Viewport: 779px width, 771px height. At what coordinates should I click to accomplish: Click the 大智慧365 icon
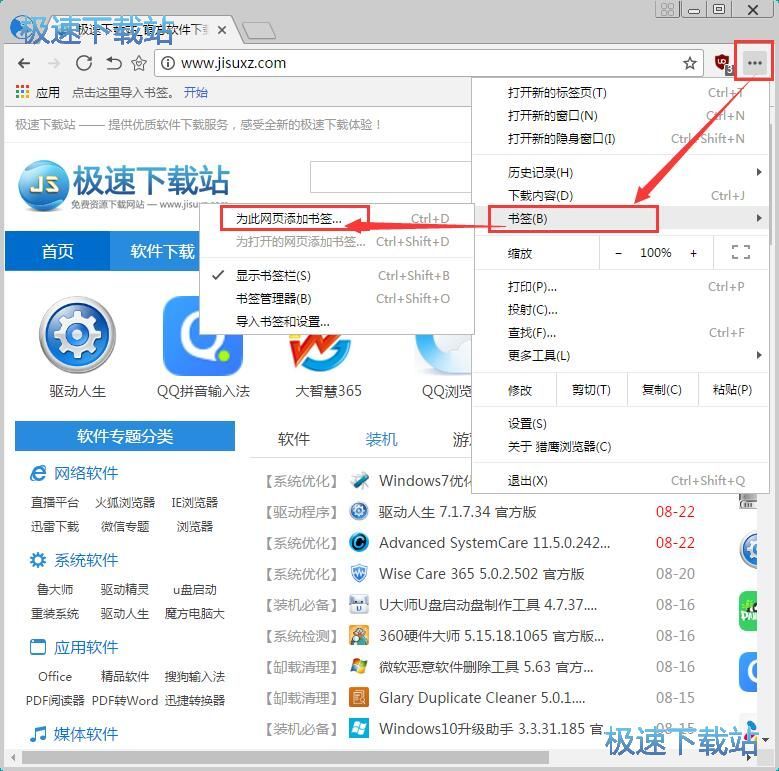coord(319,353)
